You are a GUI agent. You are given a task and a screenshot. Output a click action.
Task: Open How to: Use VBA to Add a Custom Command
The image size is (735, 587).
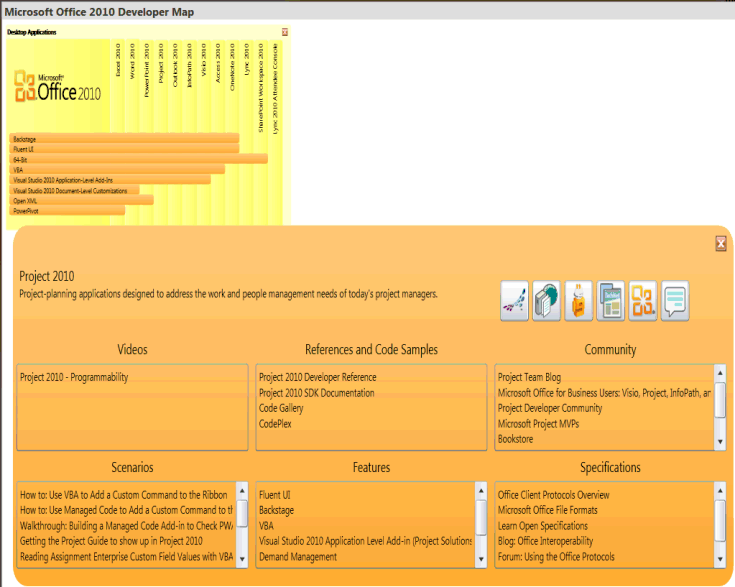(124, 495)
